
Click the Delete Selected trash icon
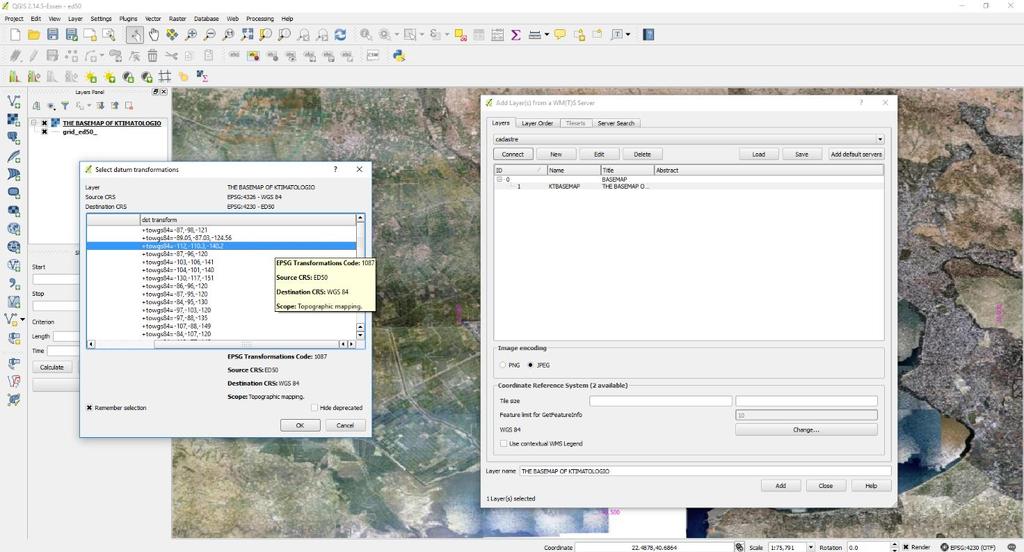[x=152, y=56]
